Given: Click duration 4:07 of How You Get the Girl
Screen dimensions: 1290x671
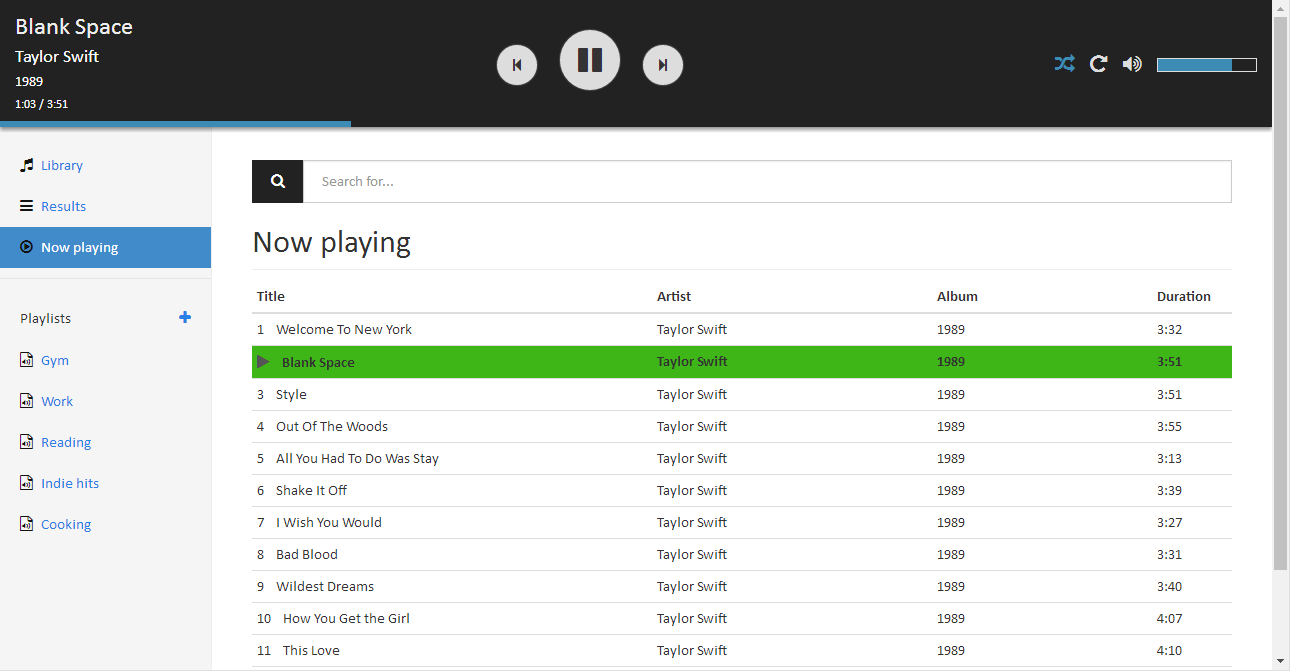Looking at the screenshot, I should 1169,618.
